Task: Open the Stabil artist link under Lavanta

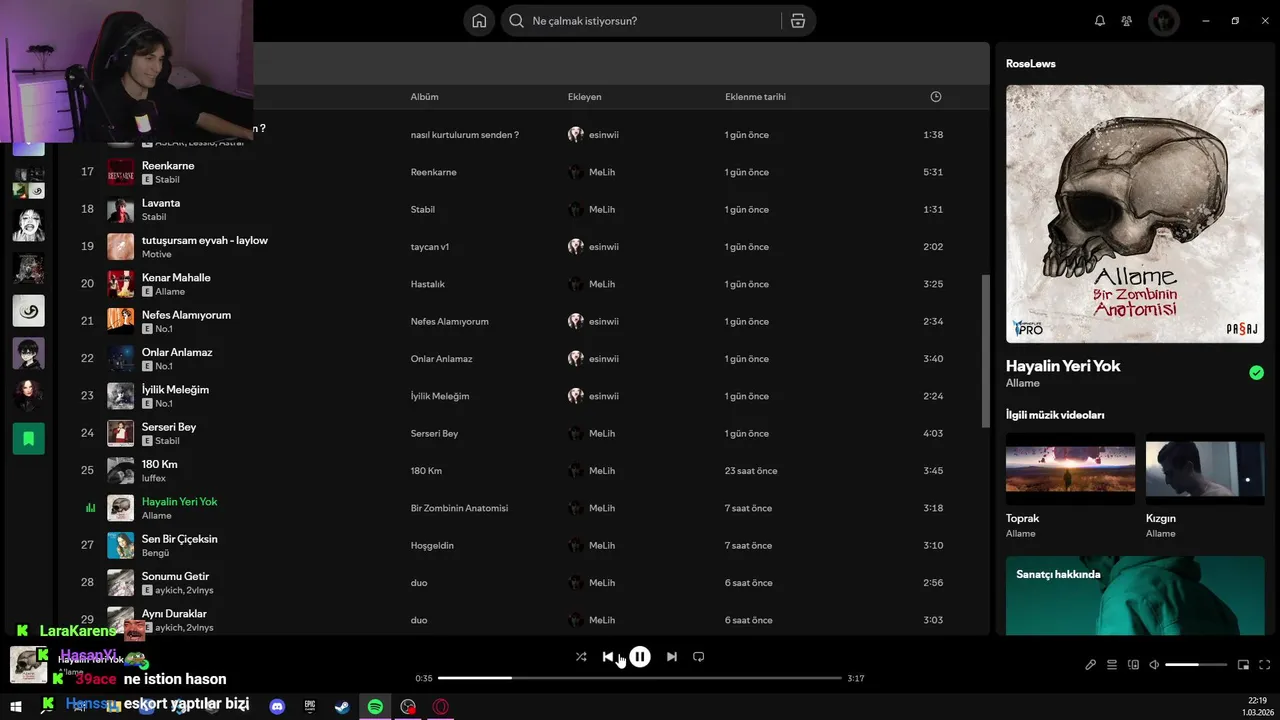Action: tap(154, 217)
